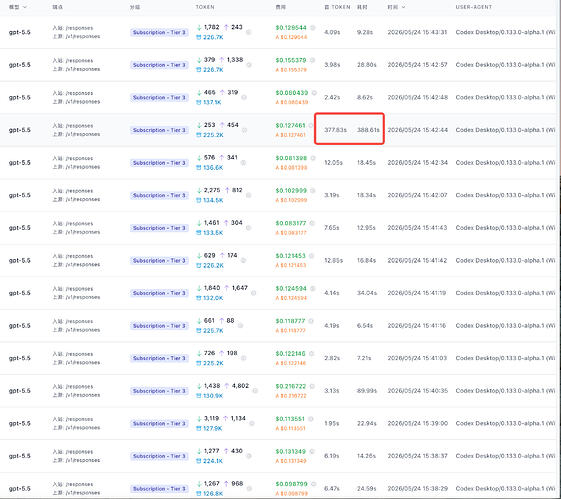Click the first-token latency 12.85s
The image size is (561, 499).
333,260
